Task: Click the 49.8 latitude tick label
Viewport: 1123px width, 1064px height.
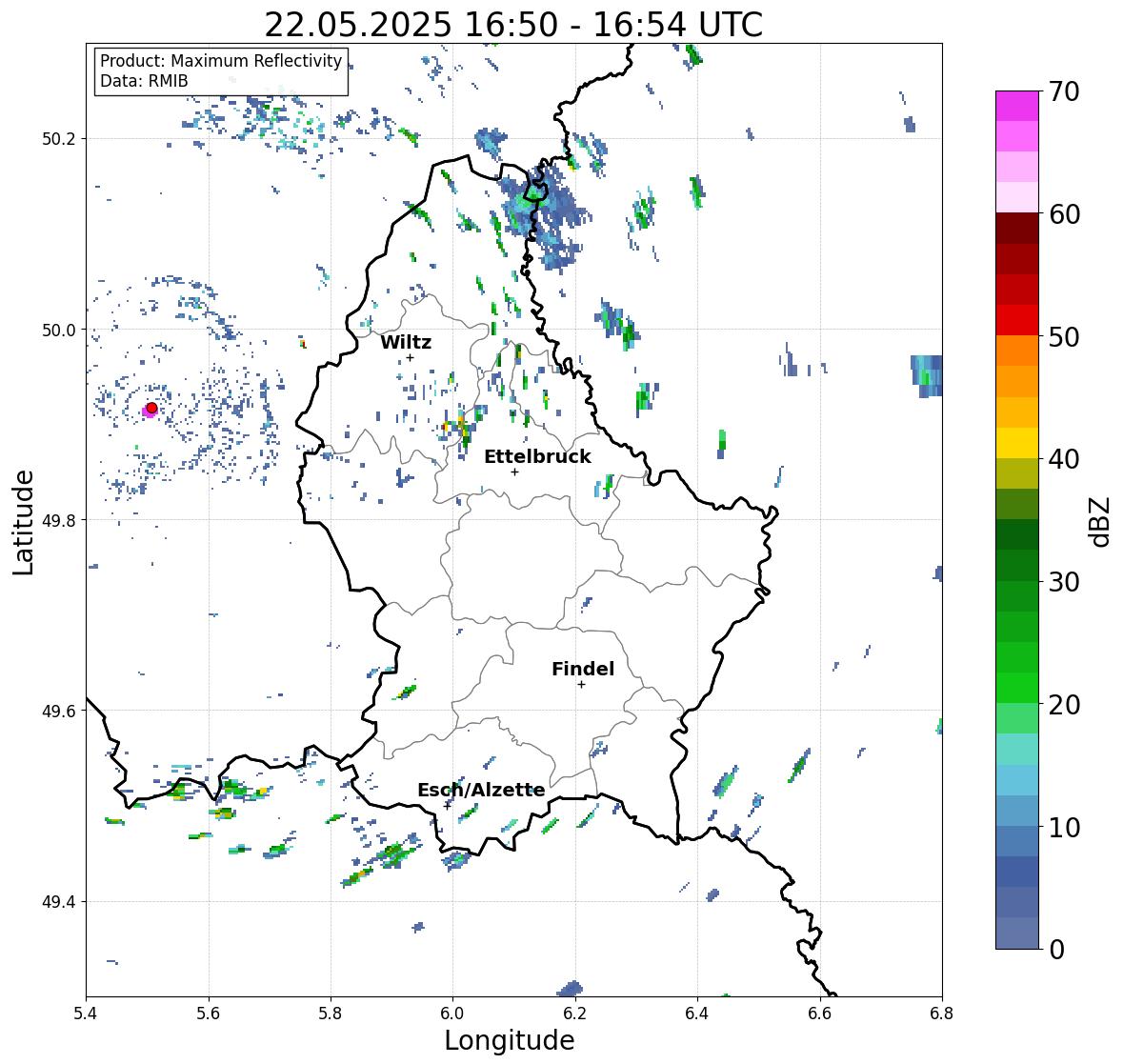Action: pyautogui.click(x=59, y=520)
